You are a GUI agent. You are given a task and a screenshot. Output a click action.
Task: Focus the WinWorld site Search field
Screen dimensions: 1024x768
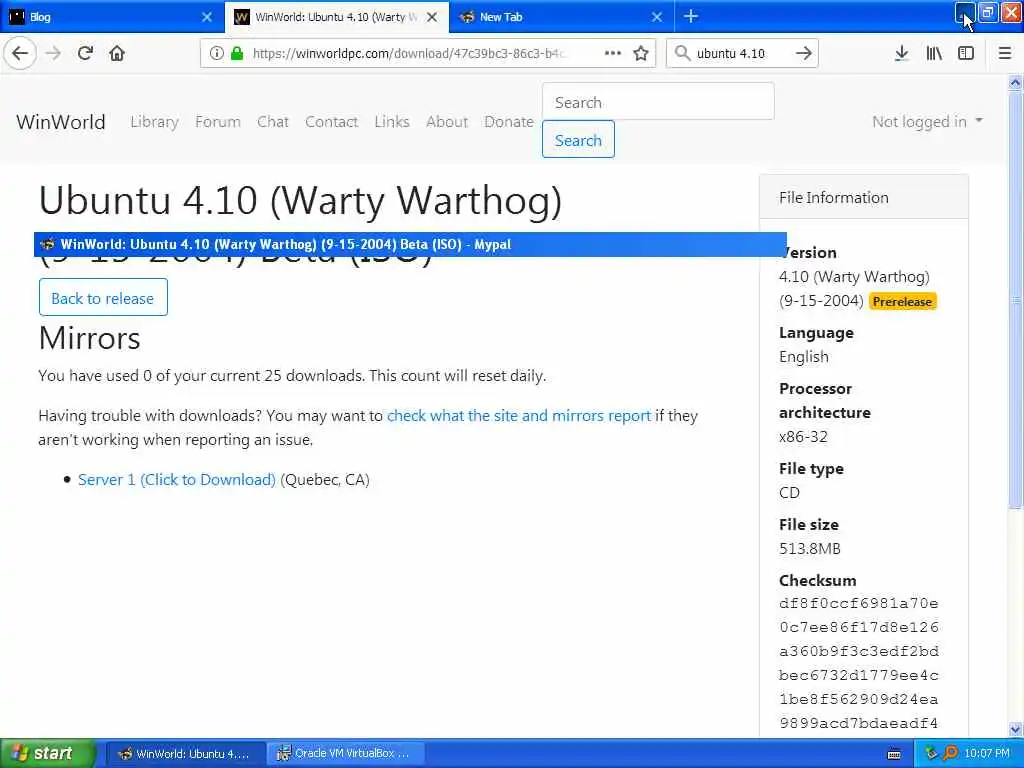(658, 102)
